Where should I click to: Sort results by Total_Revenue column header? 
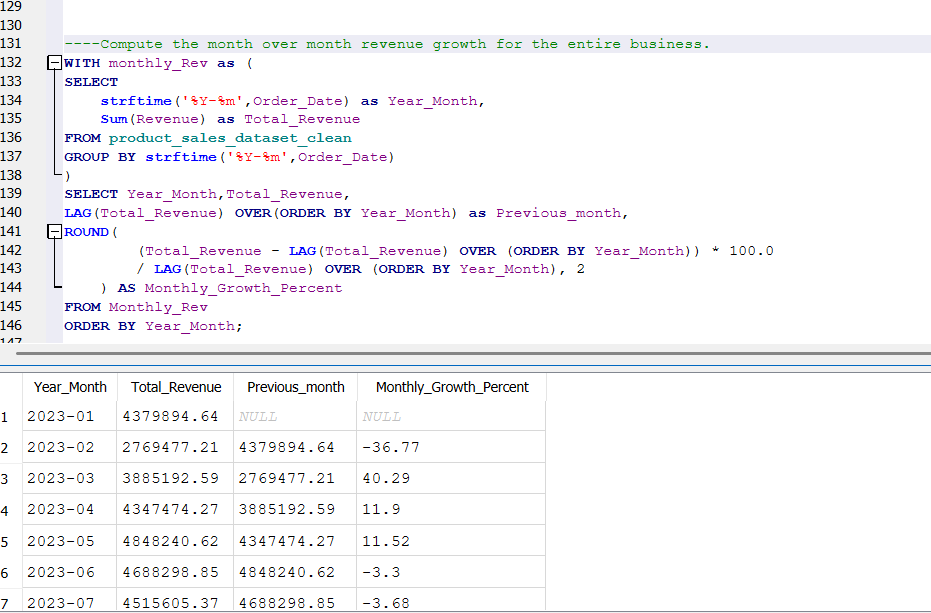click(175, 387)
